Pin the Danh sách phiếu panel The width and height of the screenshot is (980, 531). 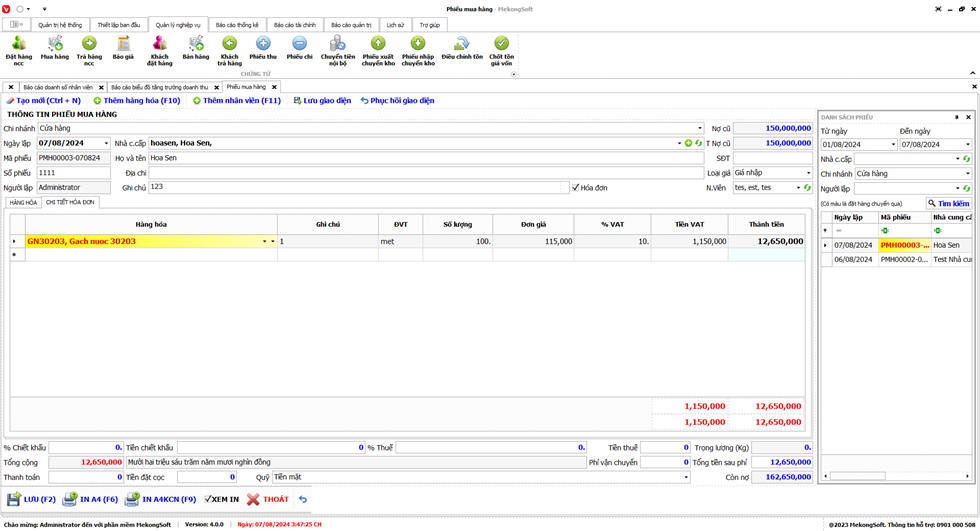[x=956, y=117]
